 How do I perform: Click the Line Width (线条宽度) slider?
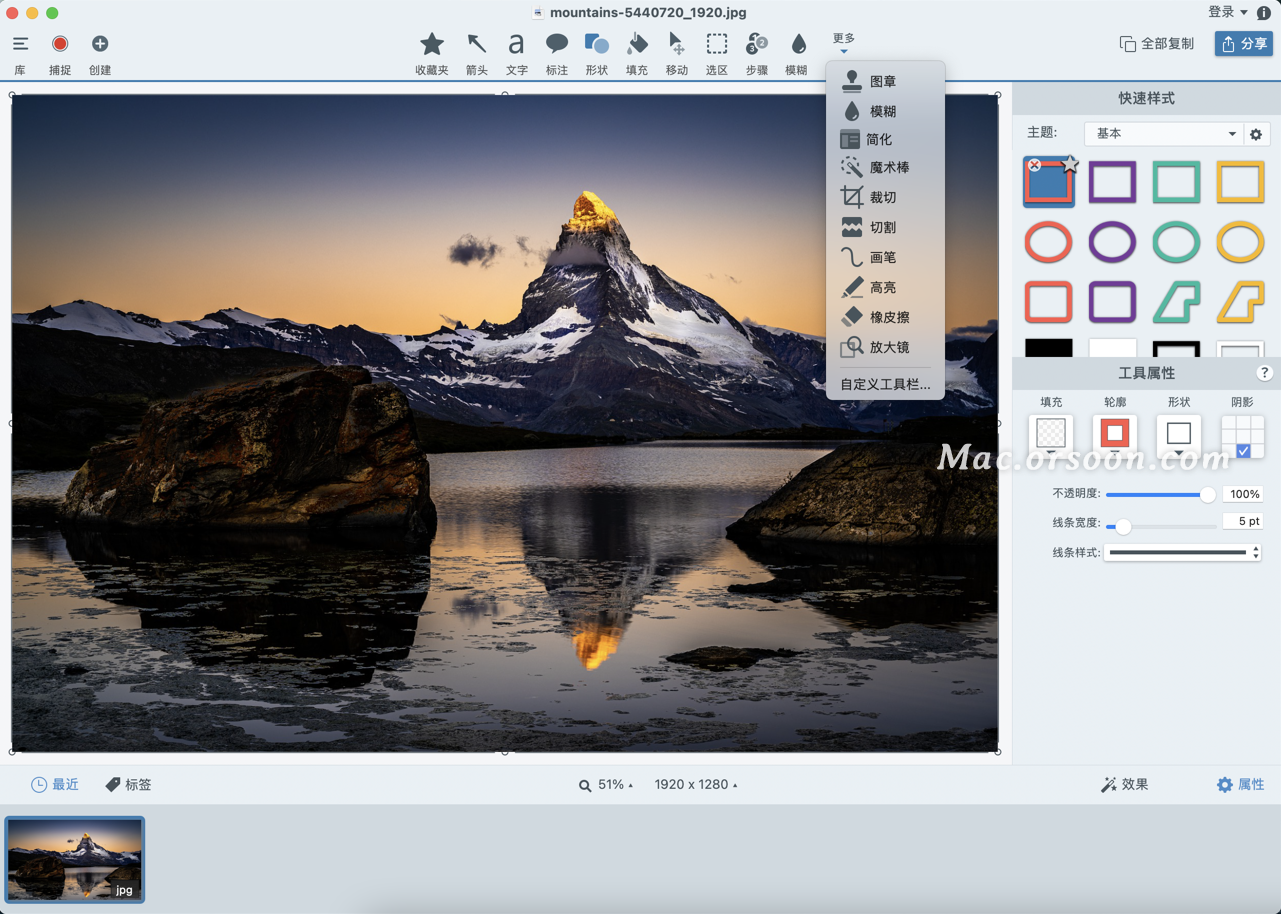(1160, 525)
